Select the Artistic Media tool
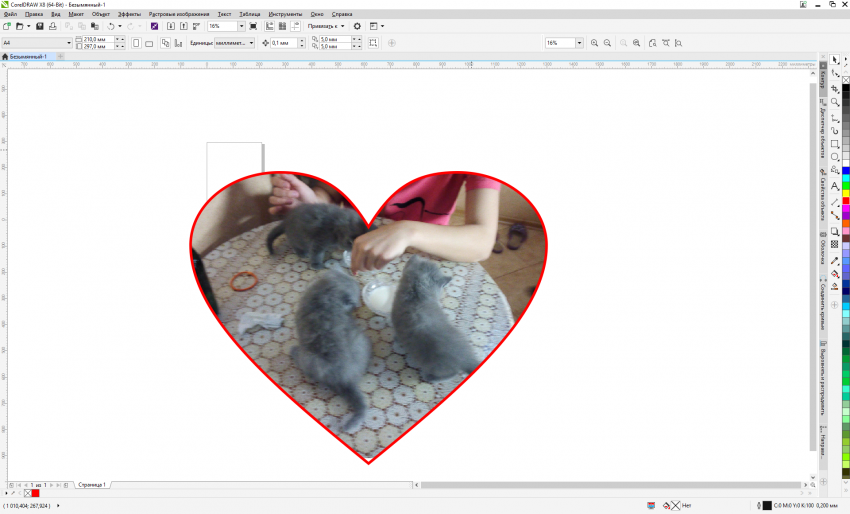The width and height of the screenshot is (850, 514). [x=835, y=131]
